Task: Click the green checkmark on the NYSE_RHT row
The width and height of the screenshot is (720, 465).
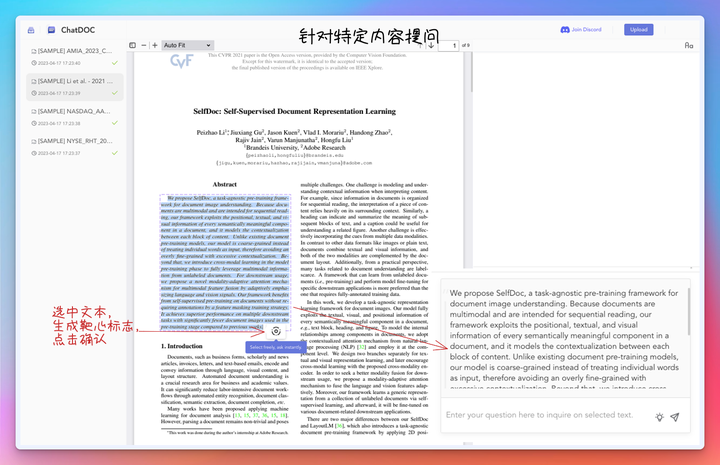Action: 115,153
